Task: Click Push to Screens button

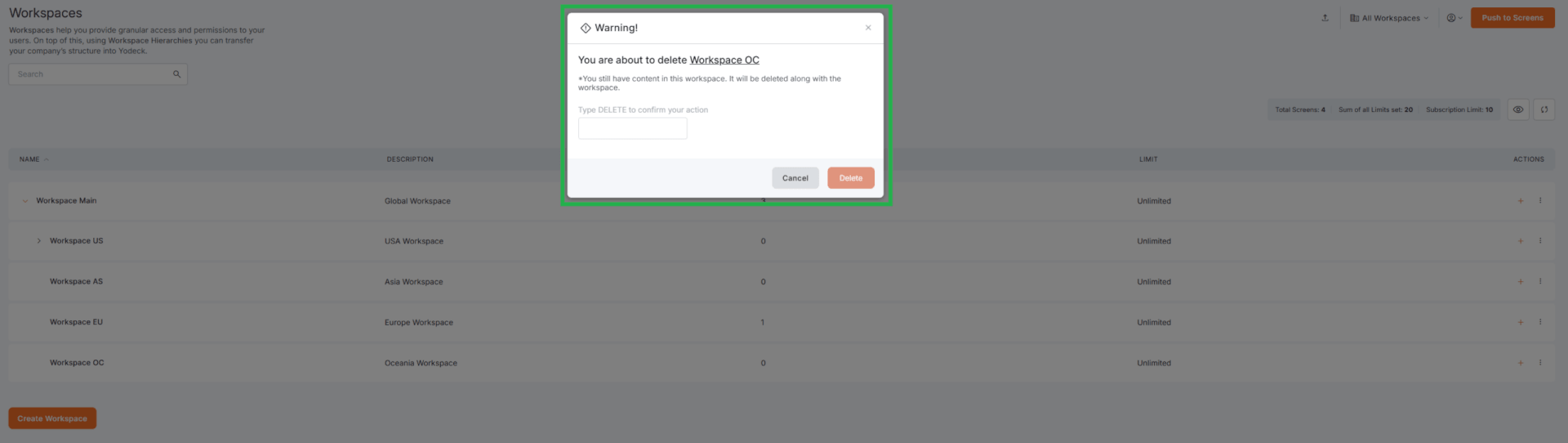Action: click(x=1512, y=18)
